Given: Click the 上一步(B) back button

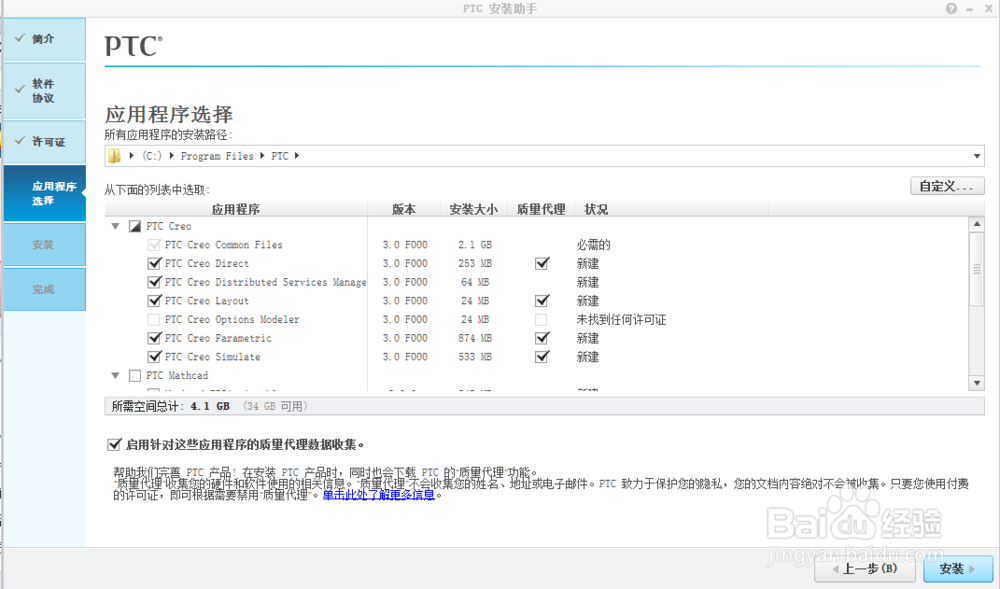Looking at the screenshot, I should coord(865,569).
